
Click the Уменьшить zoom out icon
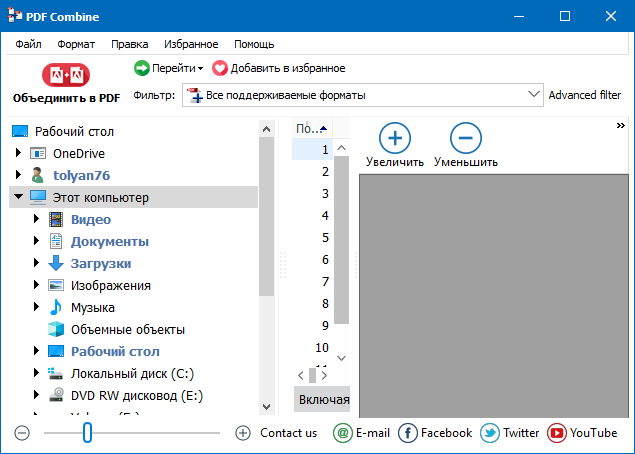point(465,138)
